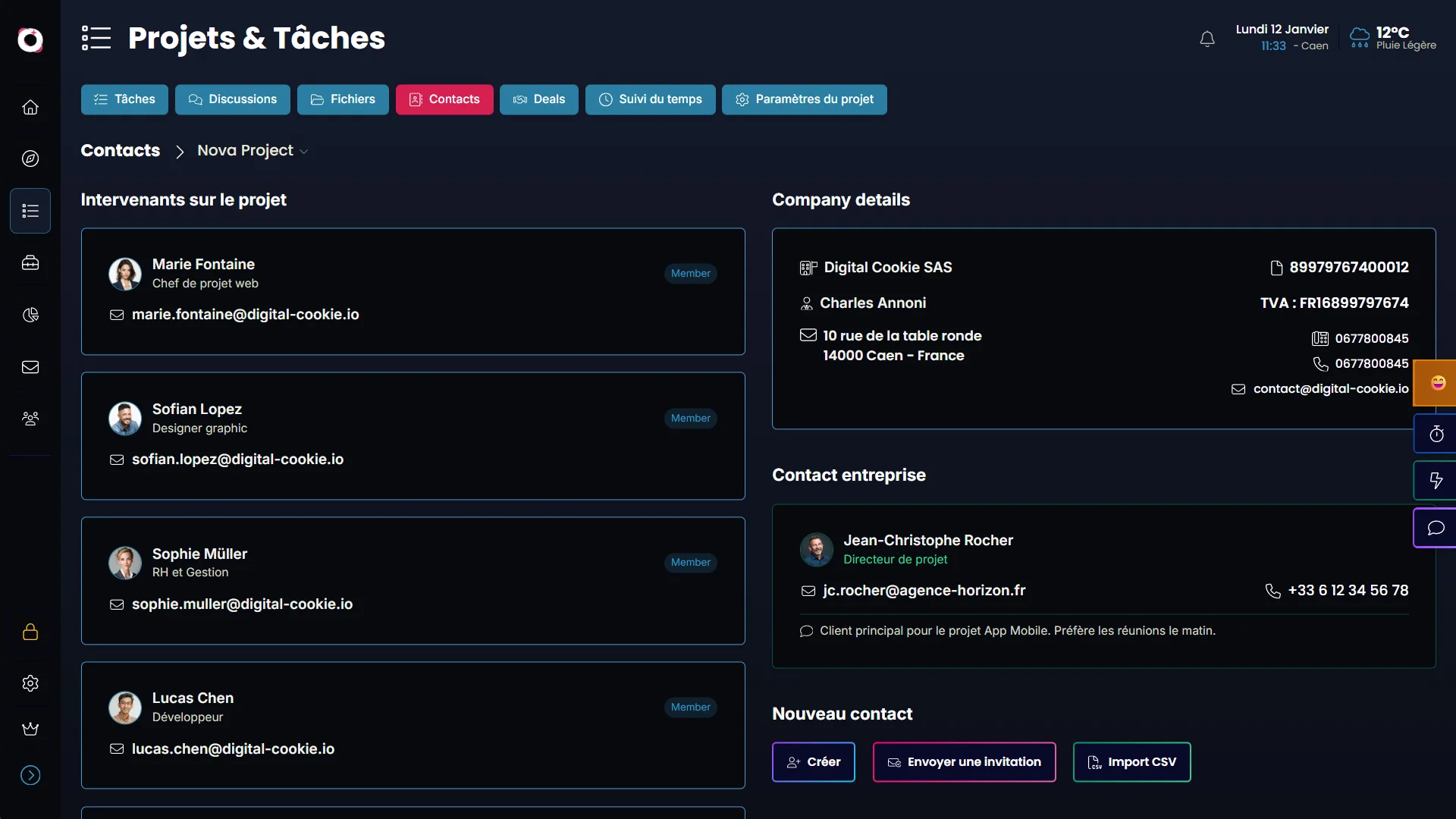
Task: Open the mail icon in sidebar
Action: click(30, 367)
